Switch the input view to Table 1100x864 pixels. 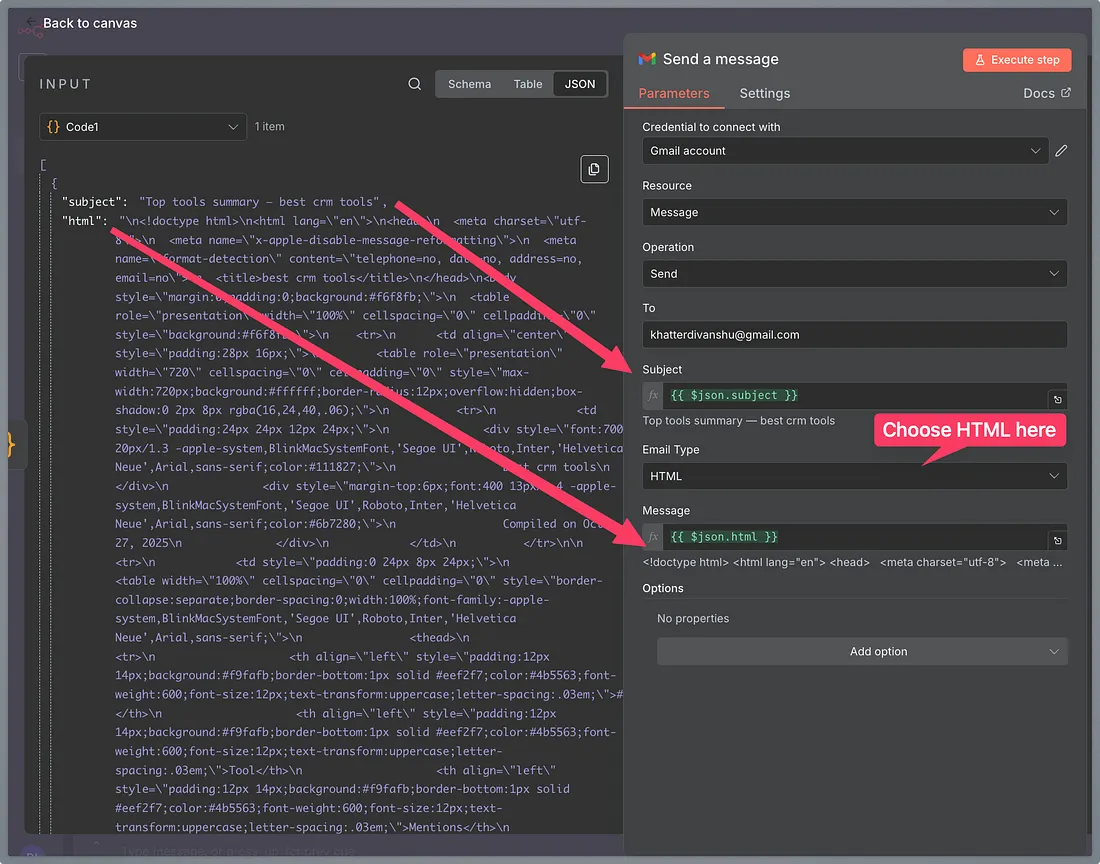point(528,84)
